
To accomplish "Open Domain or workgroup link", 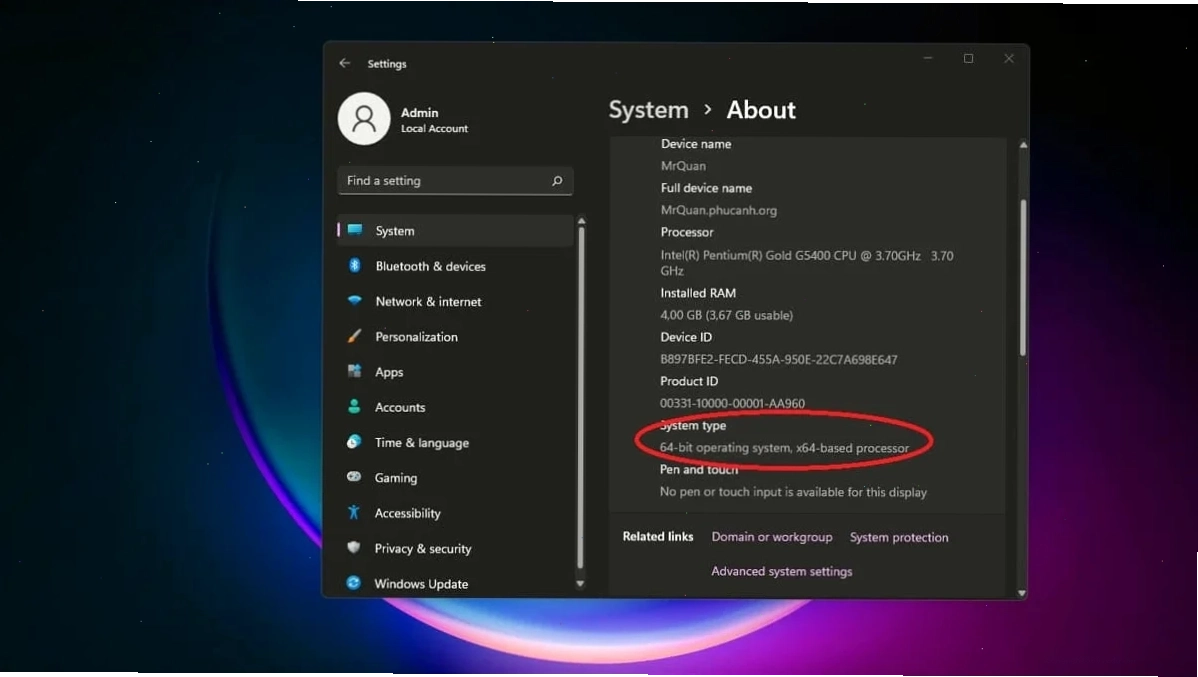I will [772, 537].
